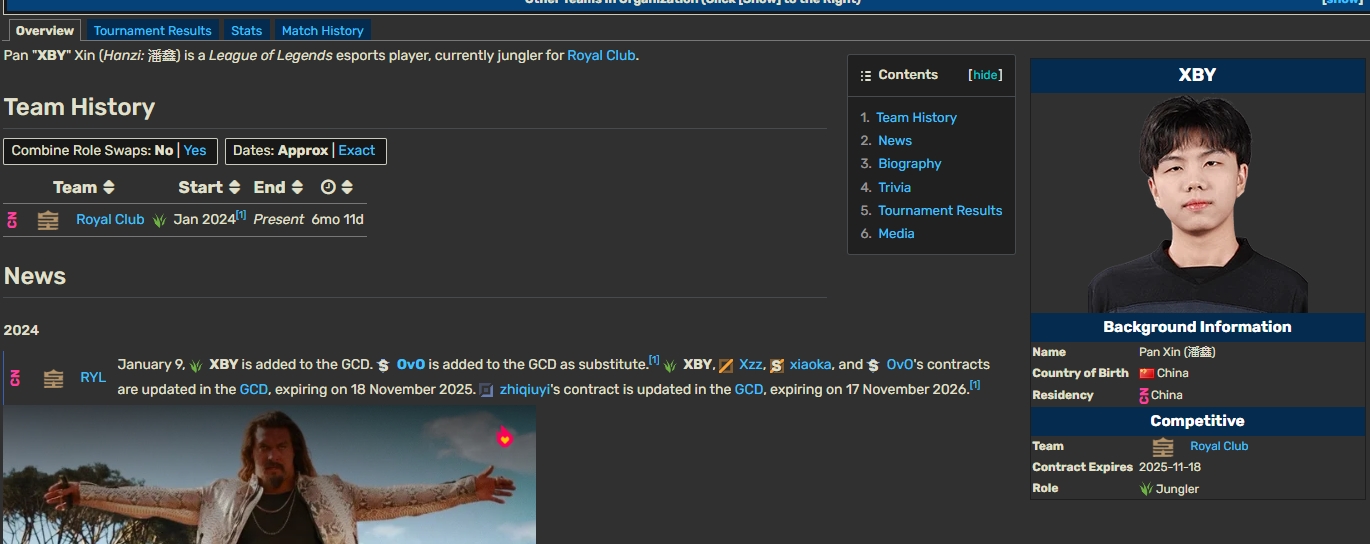Open first OvO player link in news
1370x544 pixels.
(411, 365)
